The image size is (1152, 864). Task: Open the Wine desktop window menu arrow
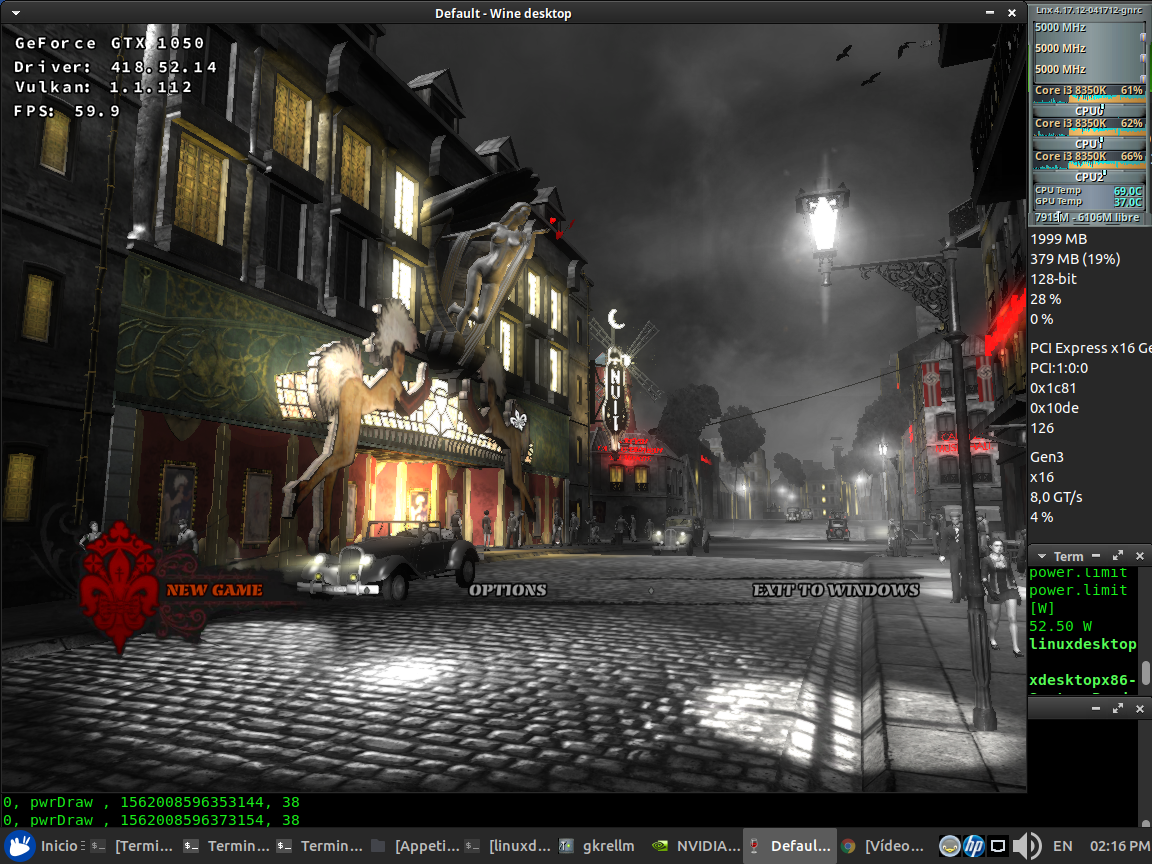click(x=15, y=12)
